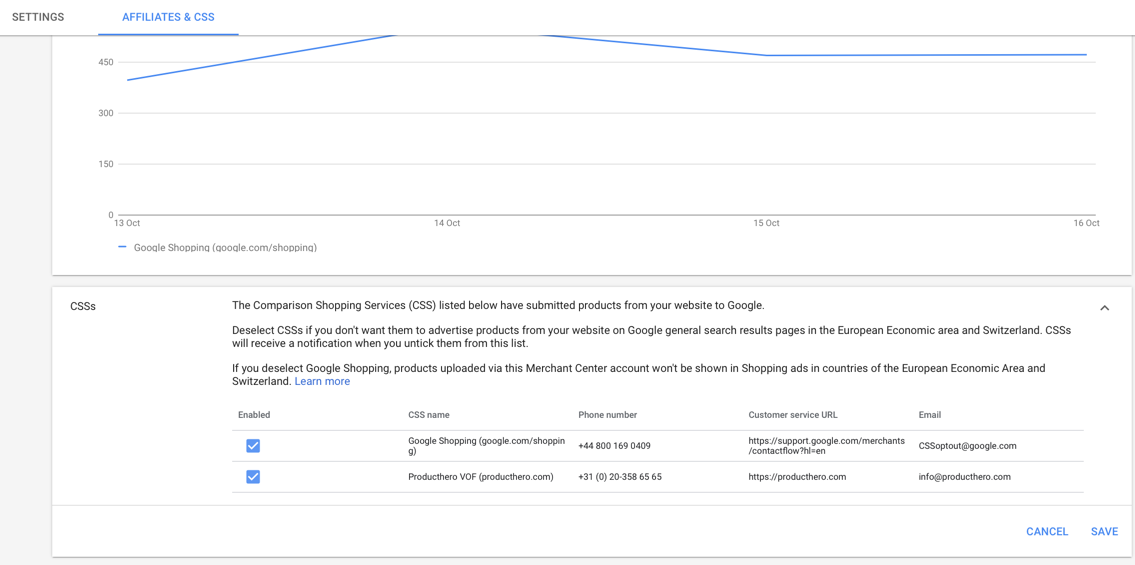The width and height of the screenshot is (1135, 565).
Task: Click the 15 Oct chart axis label
Action: click(766, 223)
